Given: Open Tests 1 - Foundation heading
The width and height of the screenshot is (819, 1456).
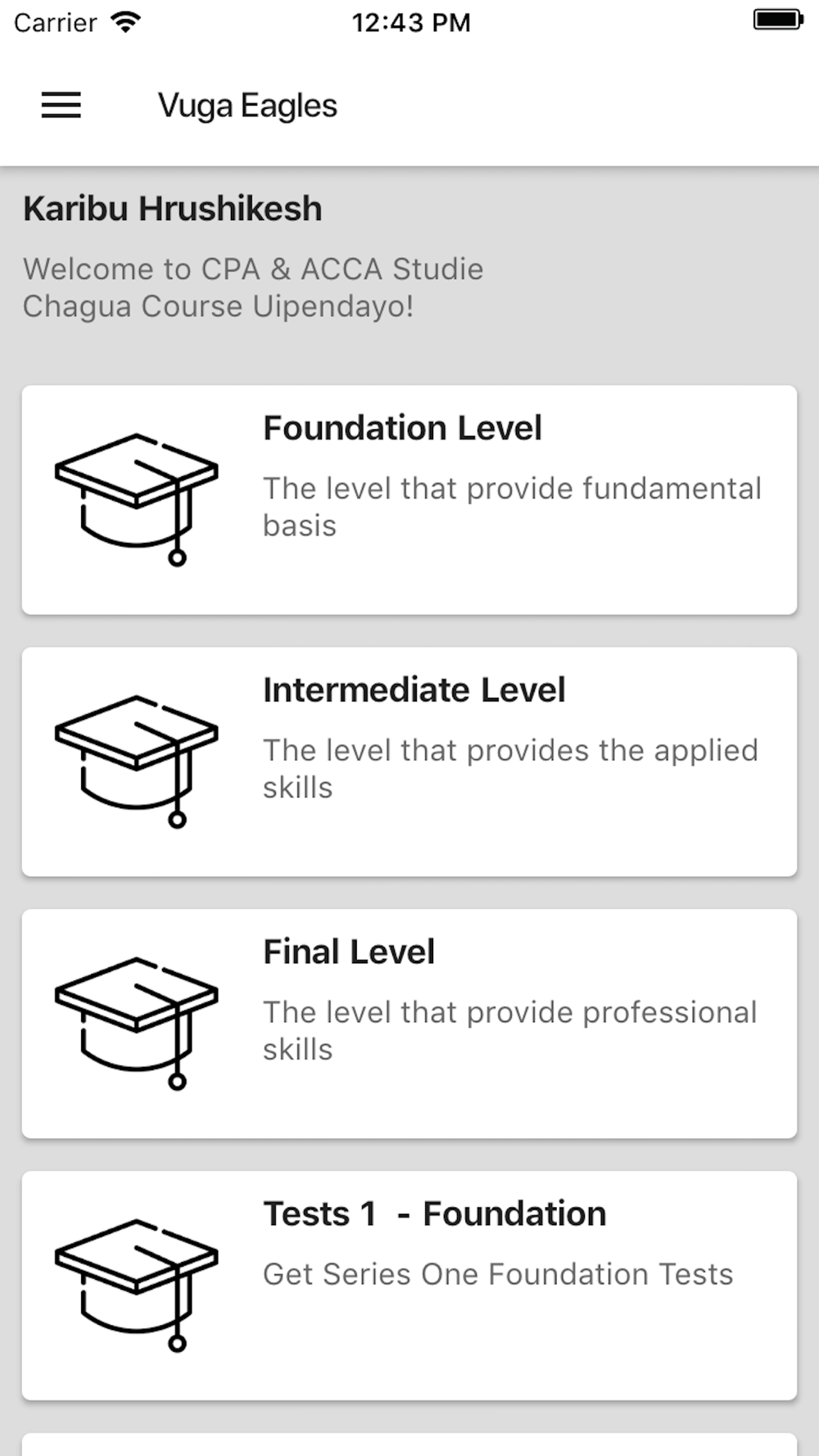Looking at the screenshot, I should point(435,1214).
